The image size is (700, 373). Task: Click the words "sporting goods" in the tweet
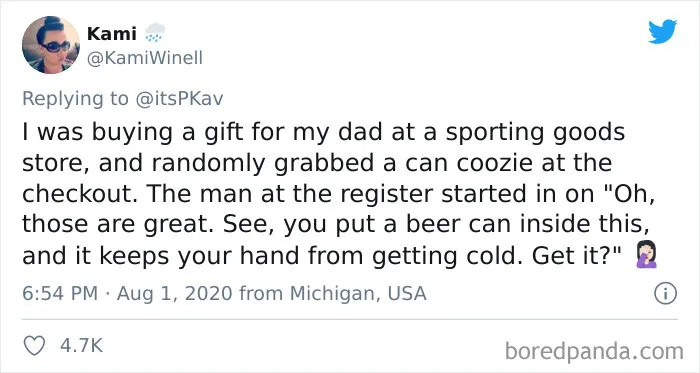click(535, 133)
